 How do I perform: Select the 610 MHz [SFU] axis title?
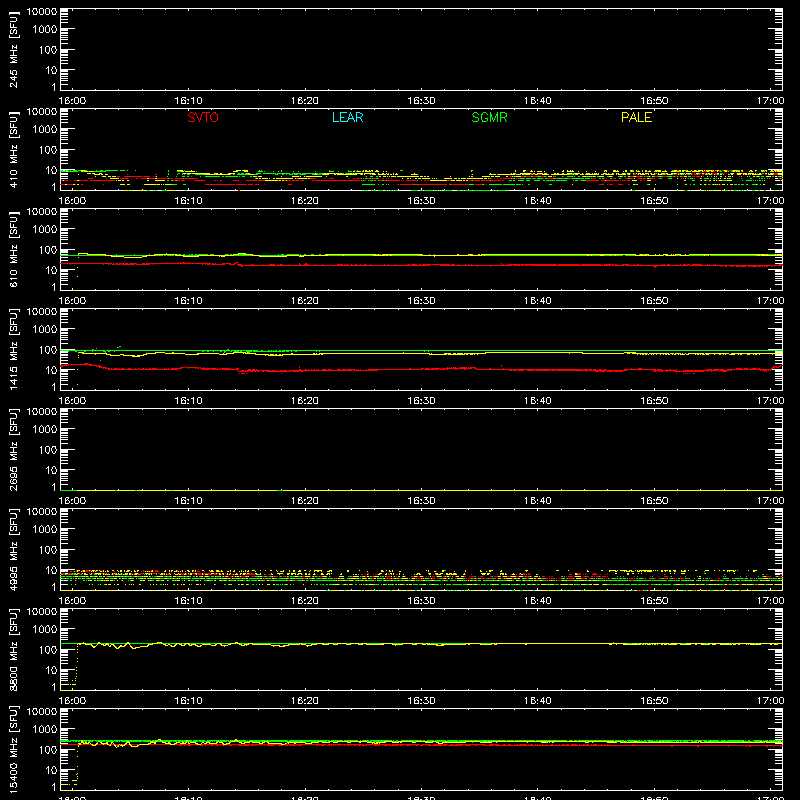click(13, 249)
